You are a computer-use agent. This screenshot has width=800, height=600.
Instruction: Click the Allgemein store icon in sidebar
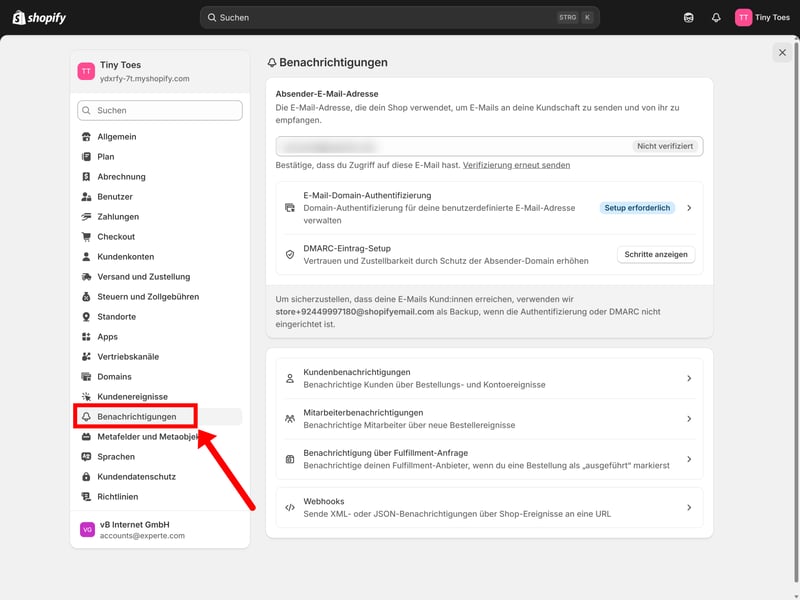(x=87, y=137)
